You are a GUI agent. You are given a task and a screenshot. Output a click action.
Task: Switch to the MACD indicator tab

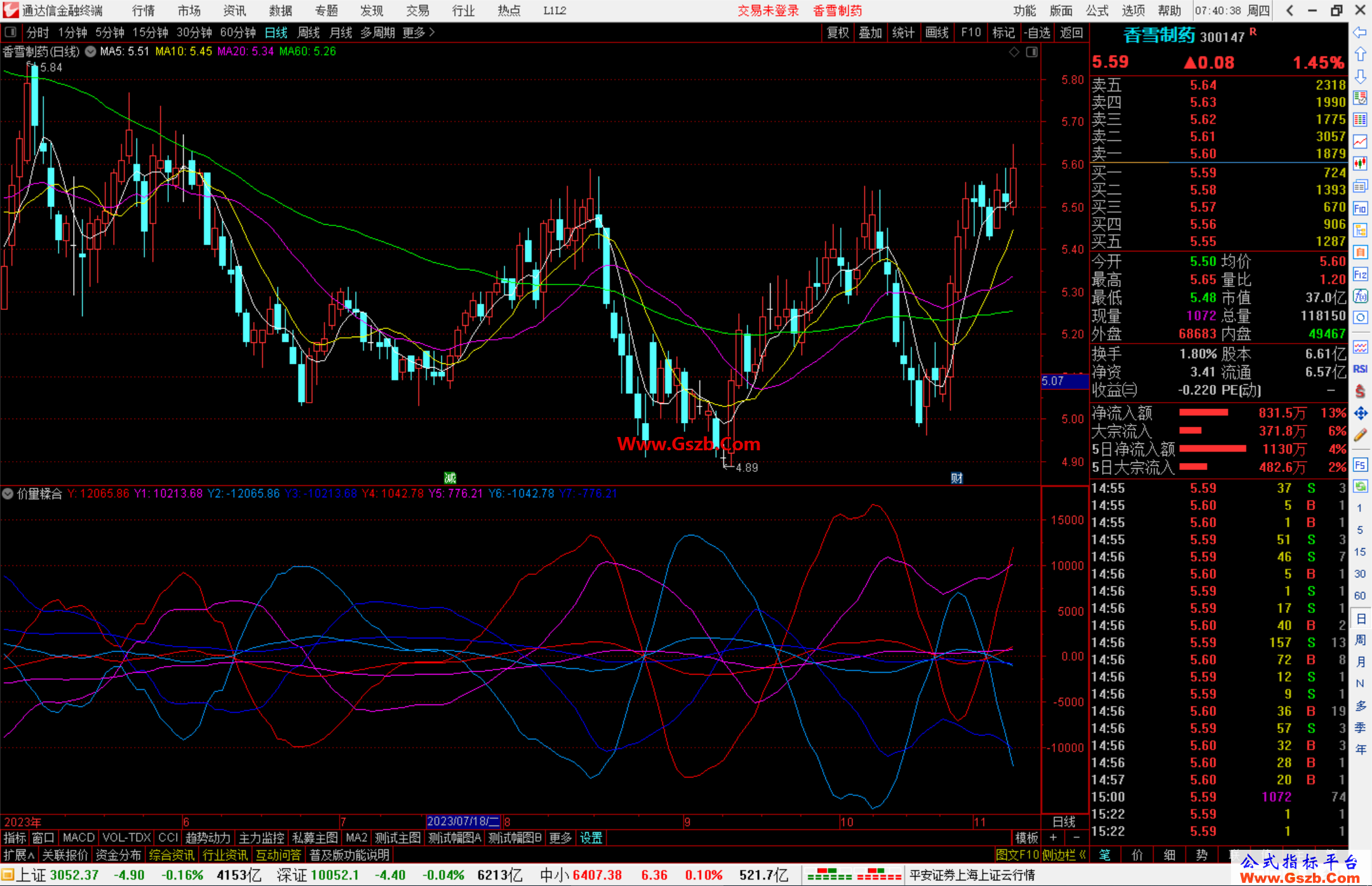pyautogui.click(x=79, y=838)
